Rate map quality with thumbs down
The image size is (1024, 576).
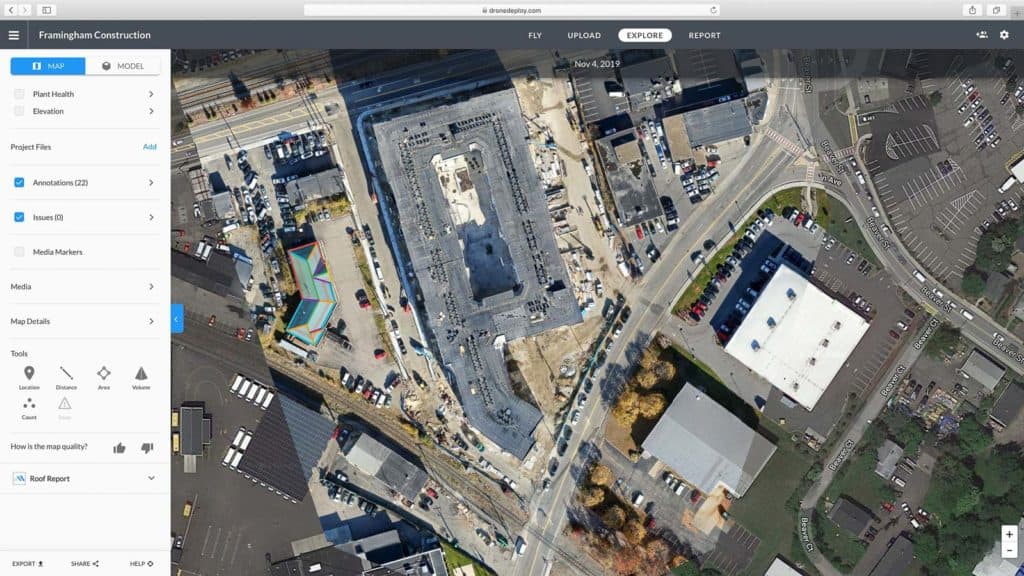tap(147, 448)
